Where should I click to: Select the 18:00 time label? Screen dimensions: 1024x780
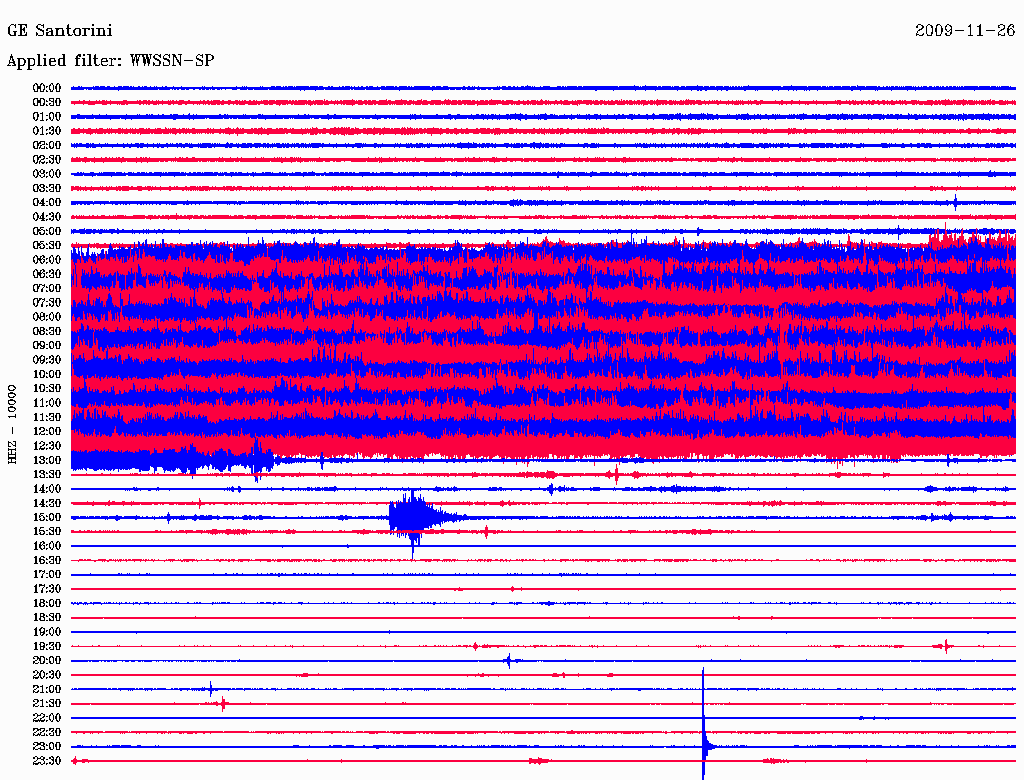[x=47, y=604]
